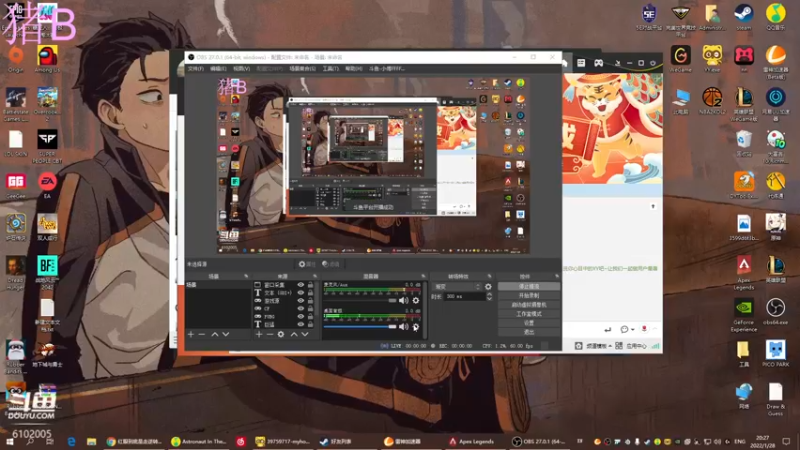
Task: Toggle visibility of the CF source
Action: tap(301, 309)
